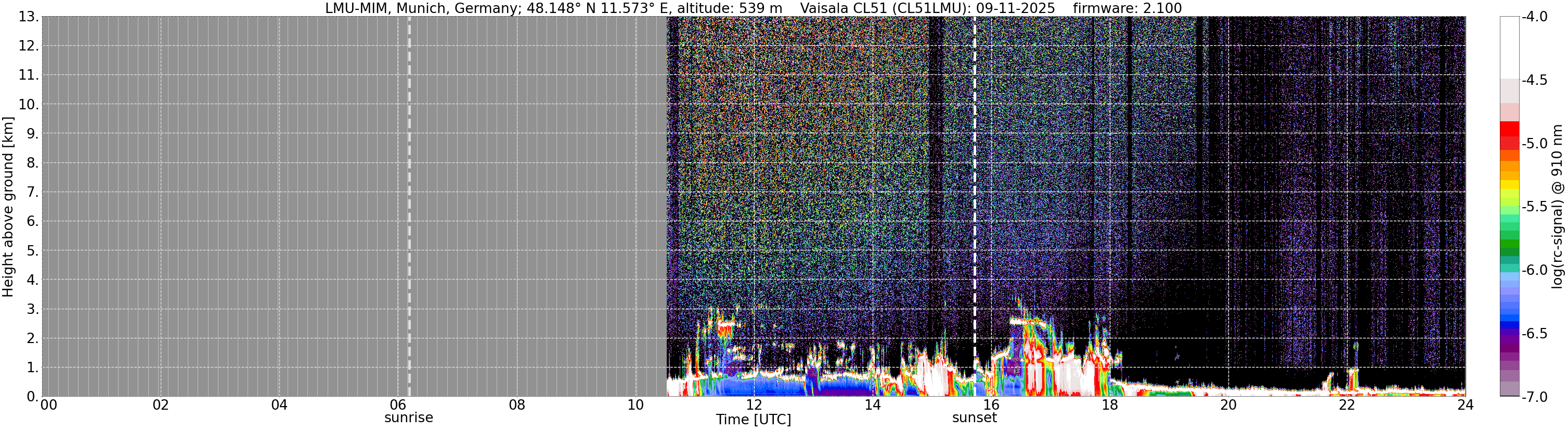Click height-axis tick label 12.
The image size is (1568, 430).
point(29,46)
